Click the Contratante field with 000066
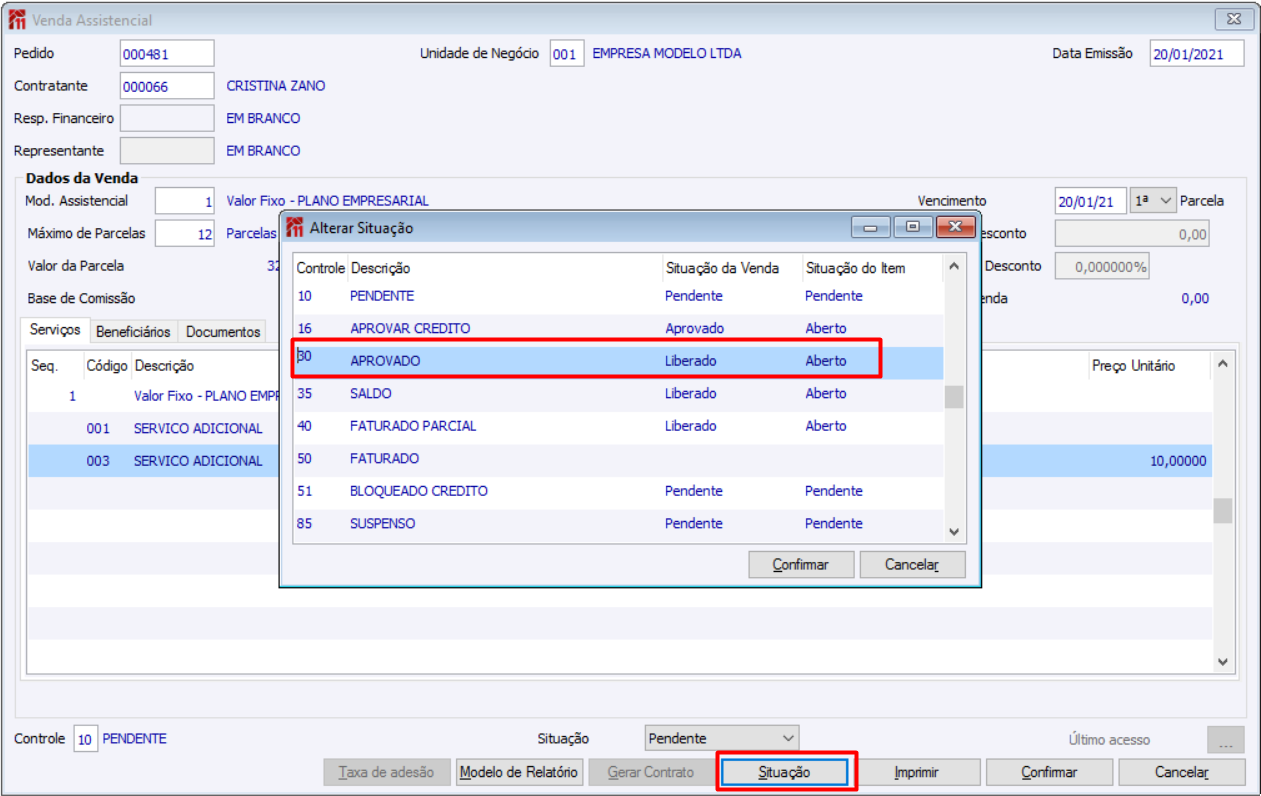The image size is (1261, 796). coord(167,86)
